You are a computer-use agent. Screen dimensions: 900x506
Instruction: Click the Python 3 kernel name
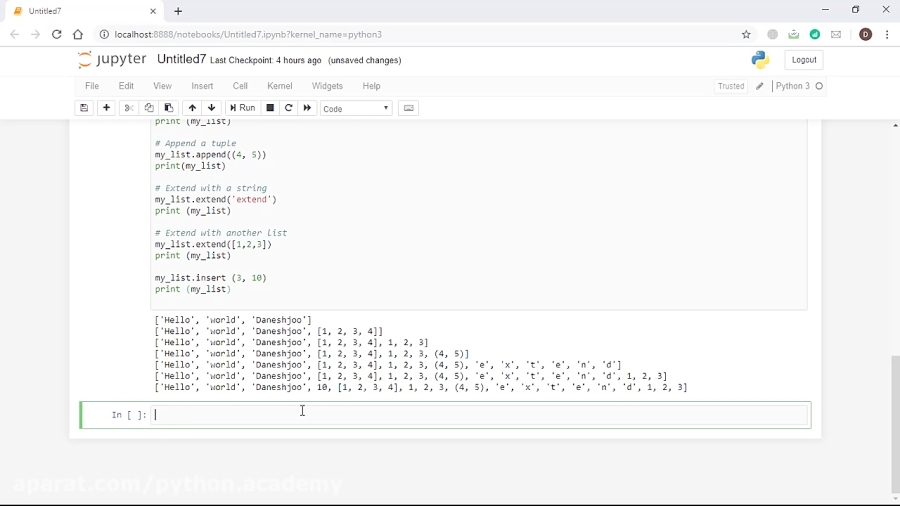coord(793,86)
